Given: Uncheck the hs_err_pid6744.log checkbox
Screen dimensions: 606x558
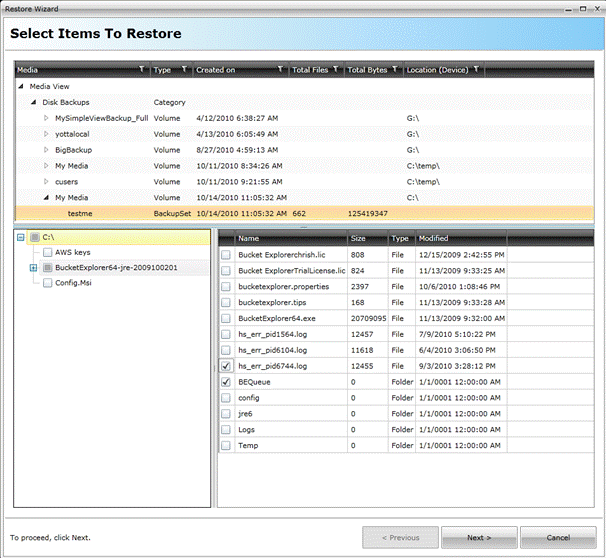Looking at the screenshot, I should click(226, 366).
